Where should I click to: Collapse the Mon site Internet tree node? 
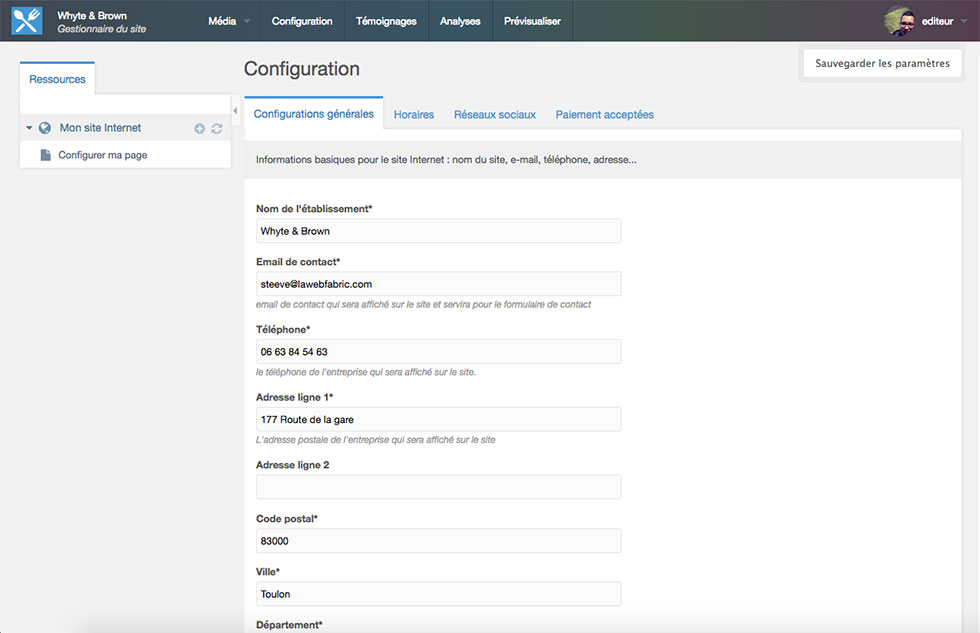click(29, 128)
